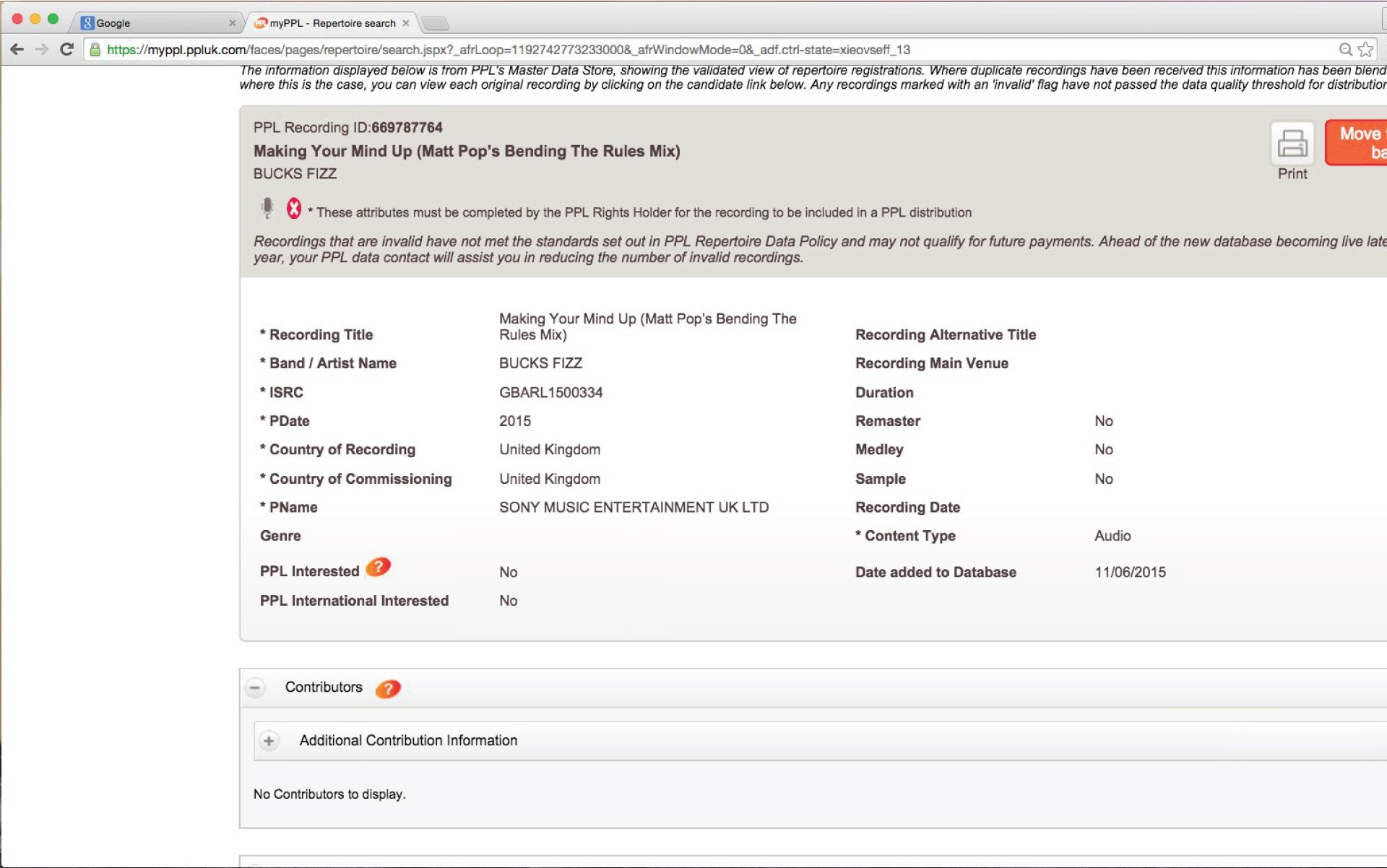Click the browser back arrow
1387x868 pixels.
click(x=17, y=49)
